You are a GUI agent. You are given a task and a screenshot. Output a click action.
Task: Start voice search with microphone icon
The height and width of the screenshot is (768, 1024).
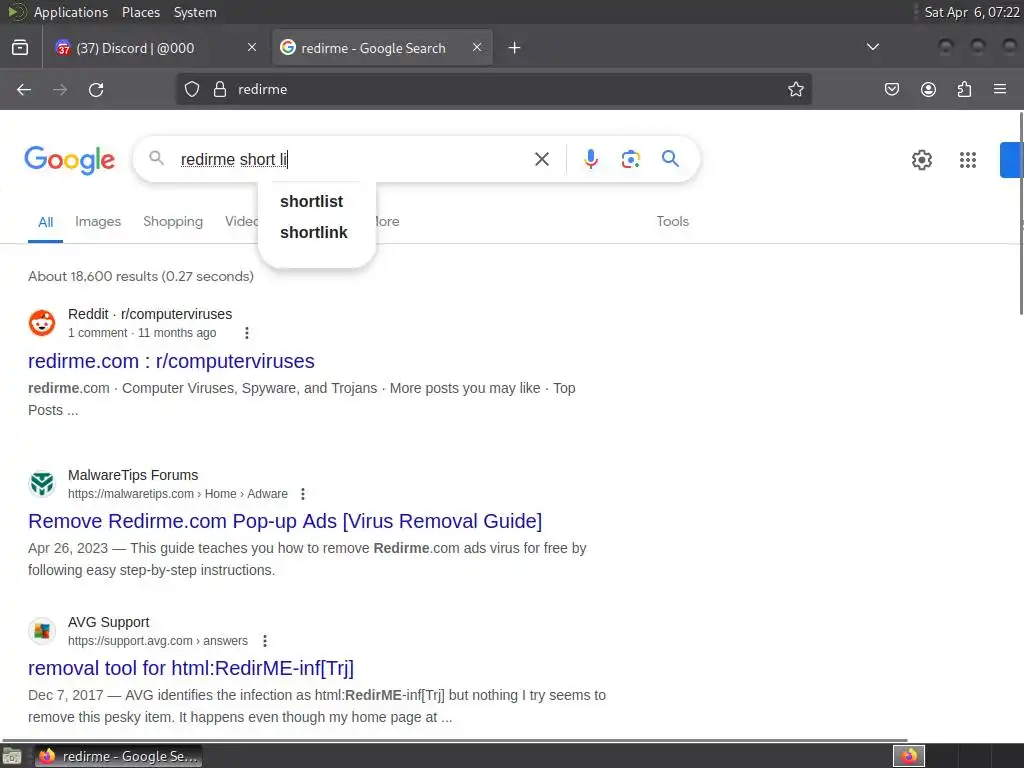click(x=590, y=159)
